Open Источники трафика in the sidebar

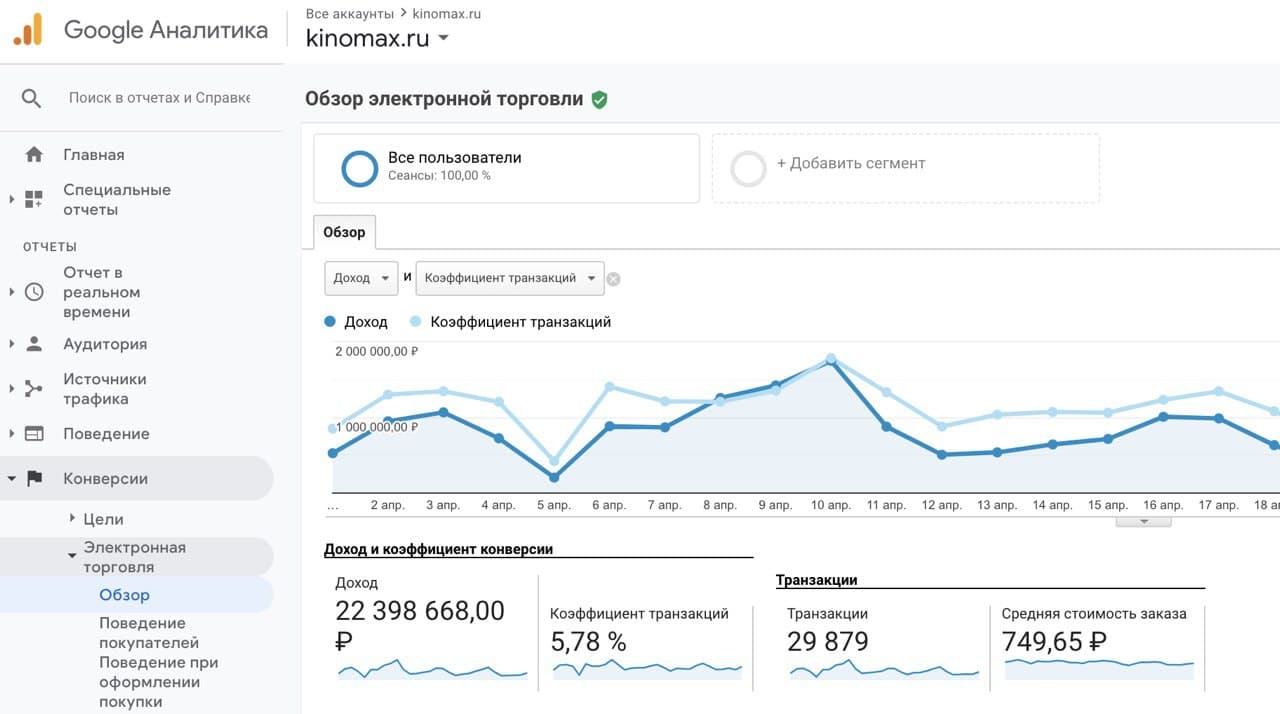click(105, 389)
